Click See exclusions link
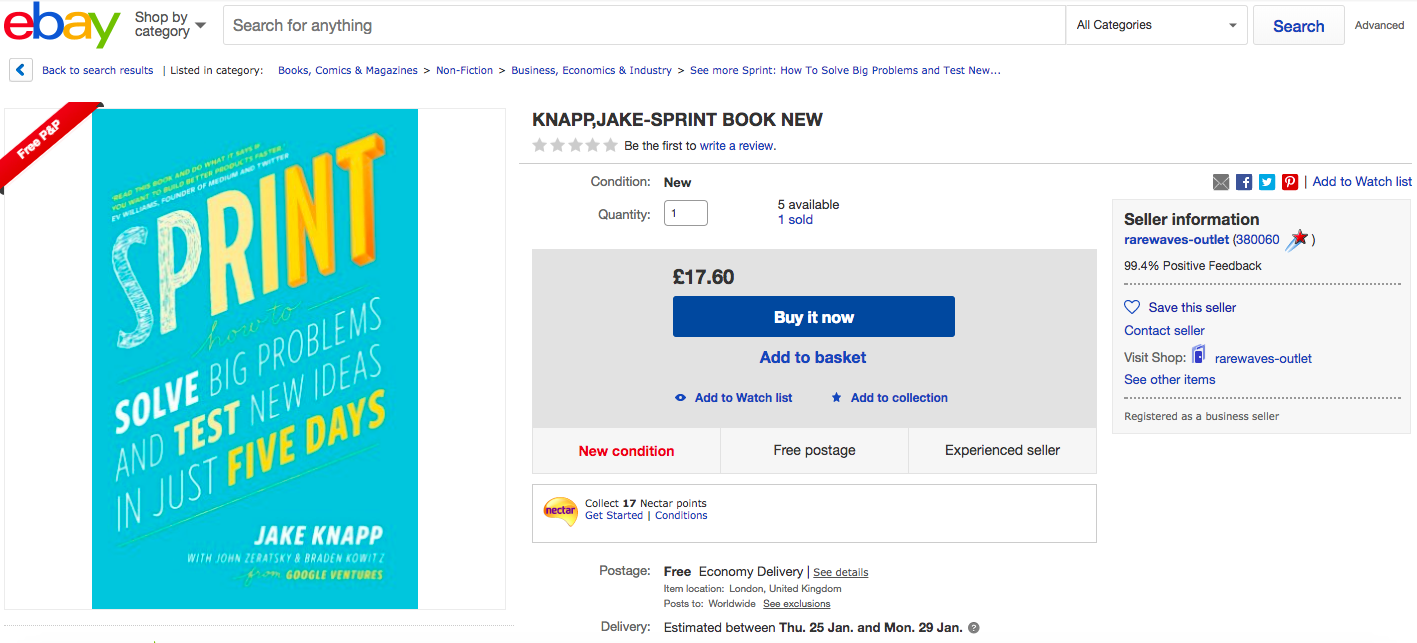The image size is (1417, 643). 797,604
